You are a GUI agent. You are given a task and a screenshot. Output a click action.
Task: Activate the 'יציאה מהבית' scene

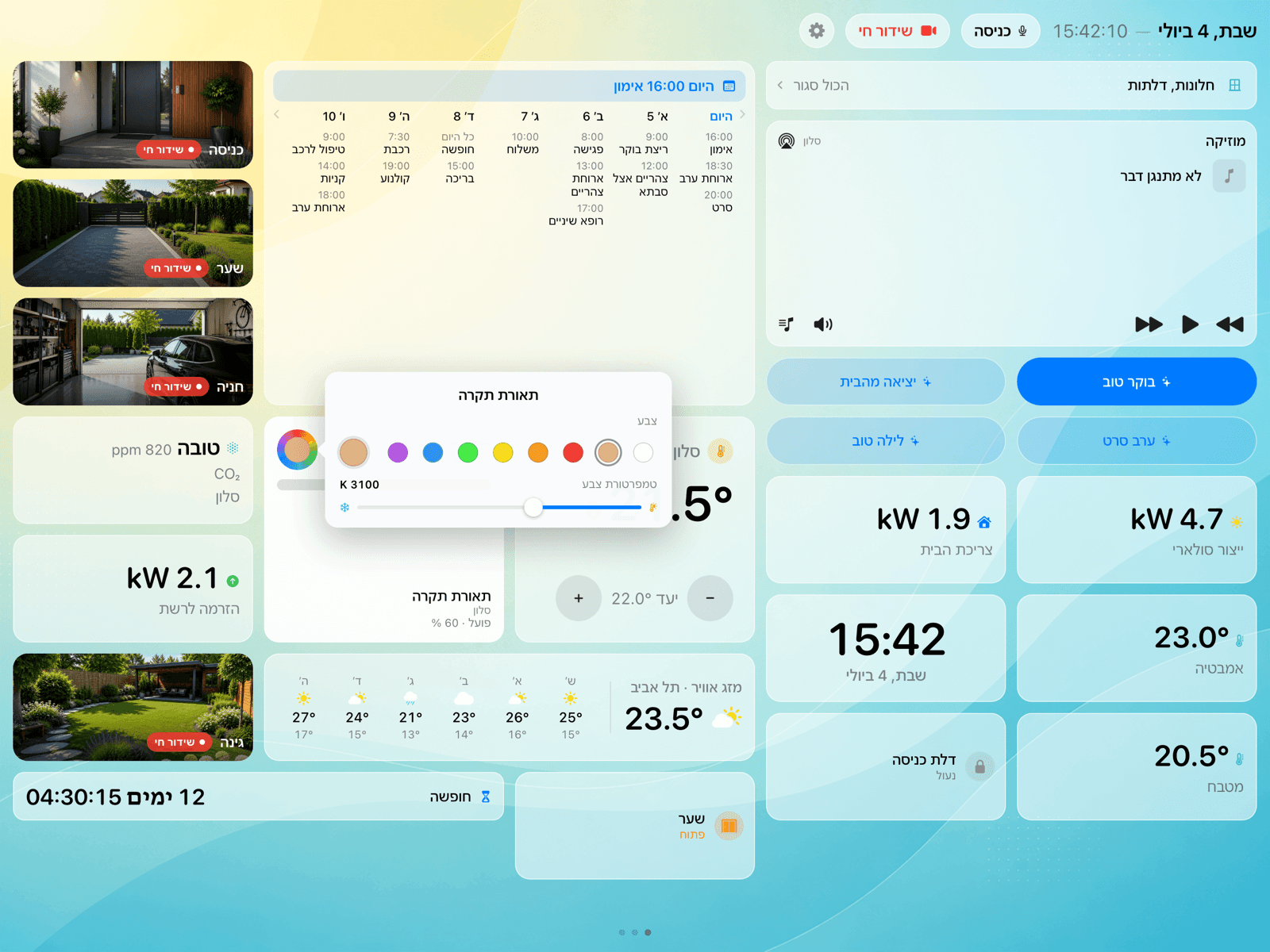[x=886, y=382]
